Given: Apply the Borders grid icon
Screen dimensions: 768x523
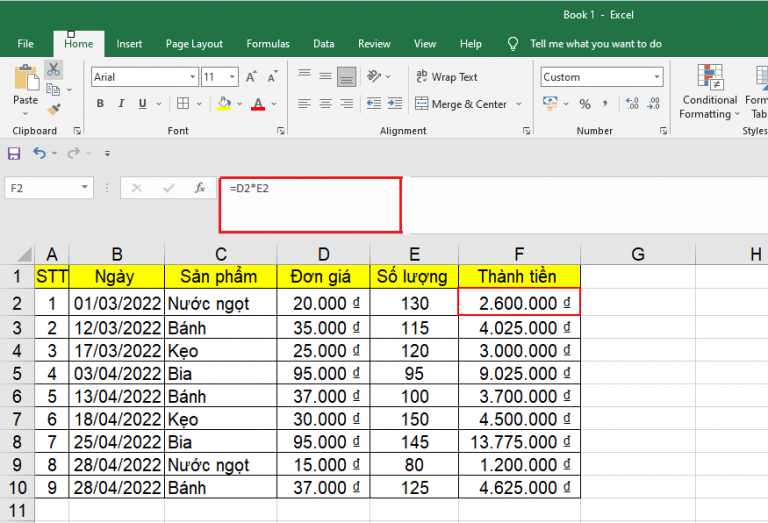Looking at the screenshot, I should tap(183, 103).
